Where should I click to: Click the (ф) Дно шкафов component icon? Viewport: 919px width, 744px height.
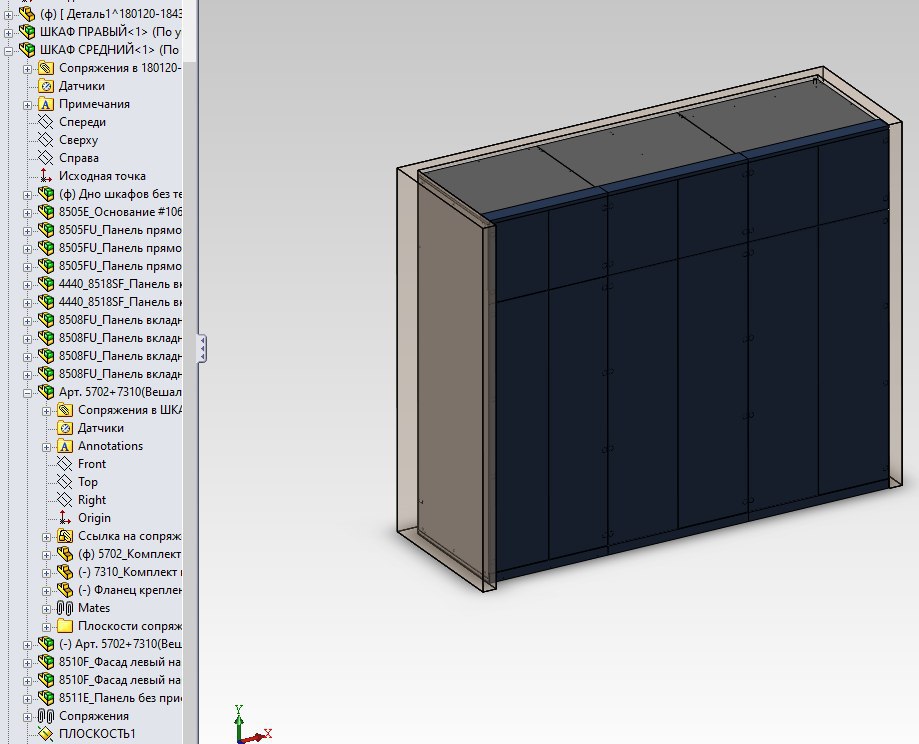(x=46, y=194)
